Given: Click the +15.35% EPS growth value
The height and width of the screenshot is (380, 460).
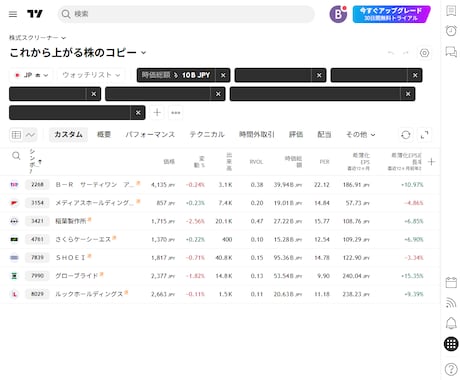Looking at the screenshot, I should pos(412,276).
